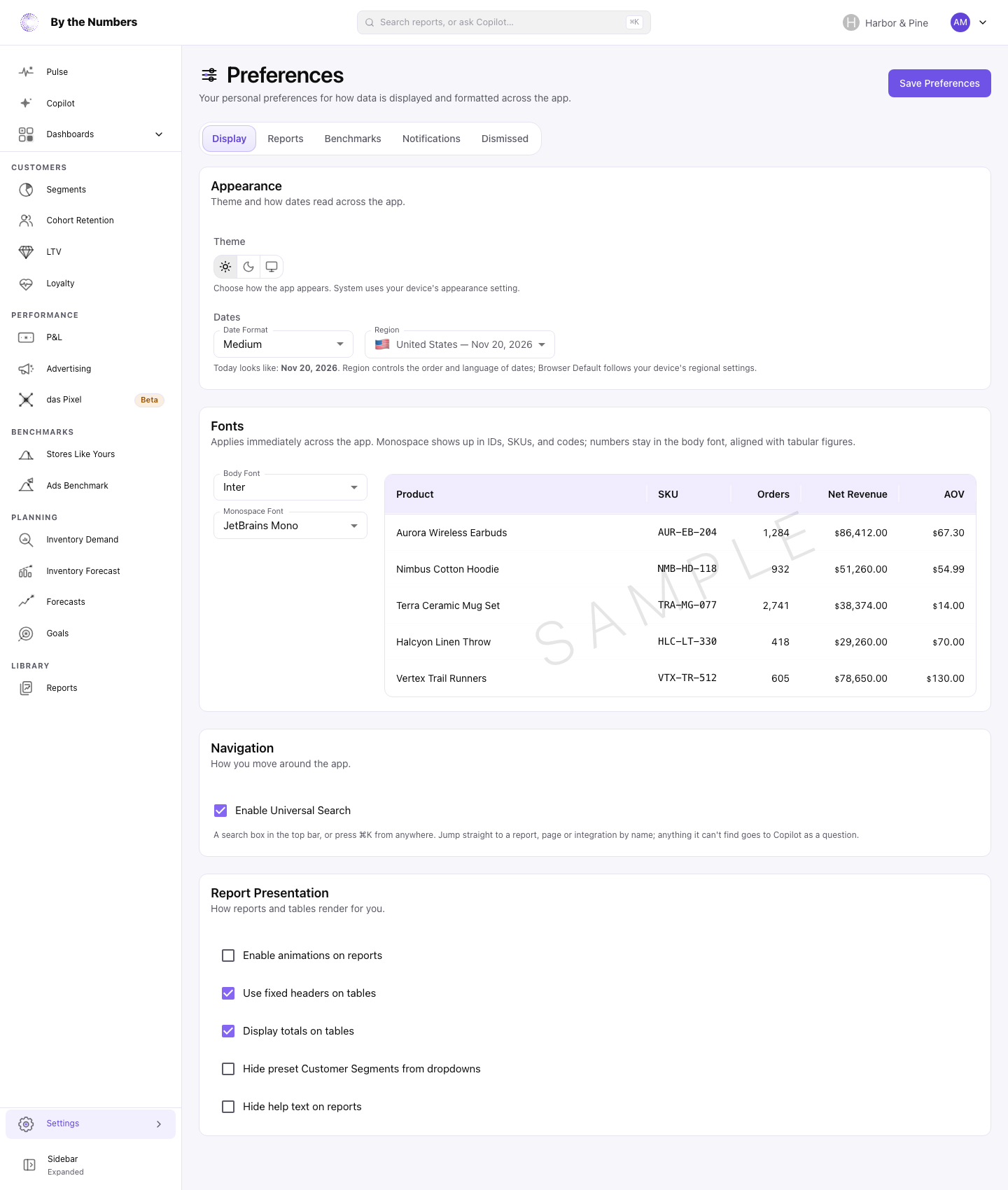This screenshot has width=1008, height=1190.
Task: Open Library Reports icon in sidebar
Action: pos(26,688)
